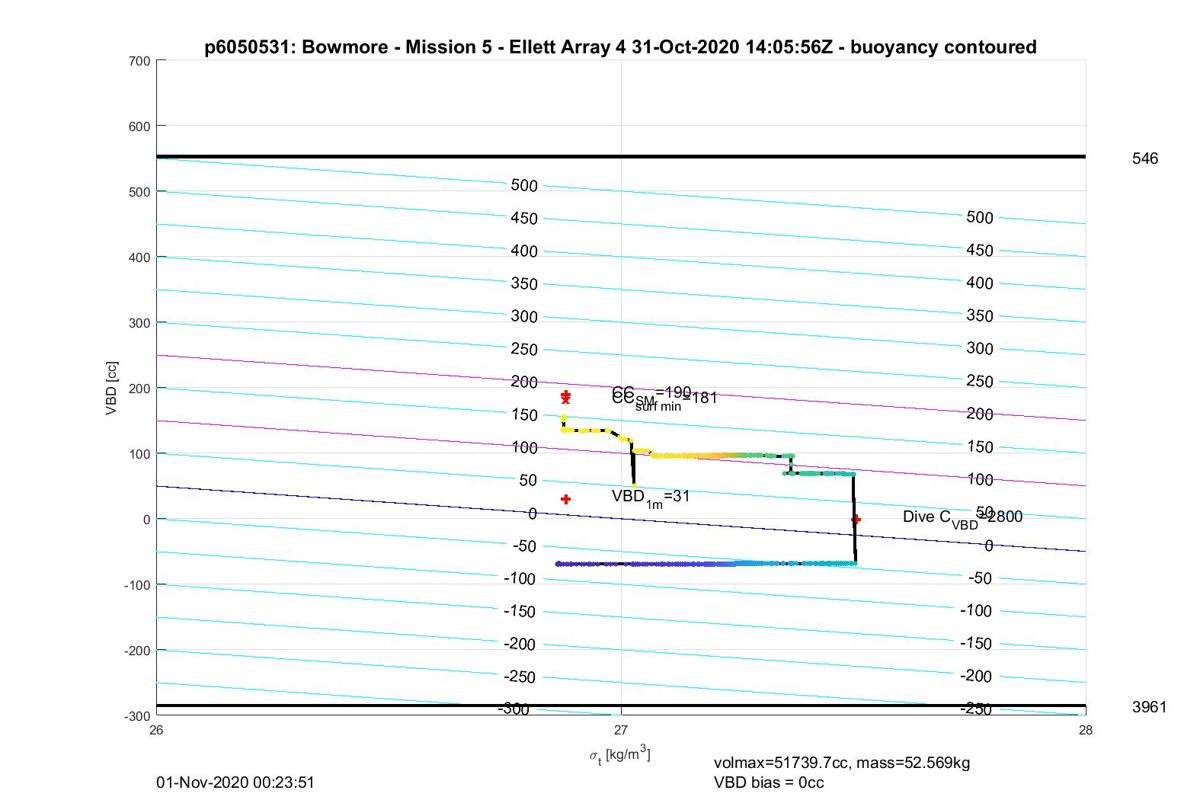Click y-axis tick label "0"

tap(147, 519)
